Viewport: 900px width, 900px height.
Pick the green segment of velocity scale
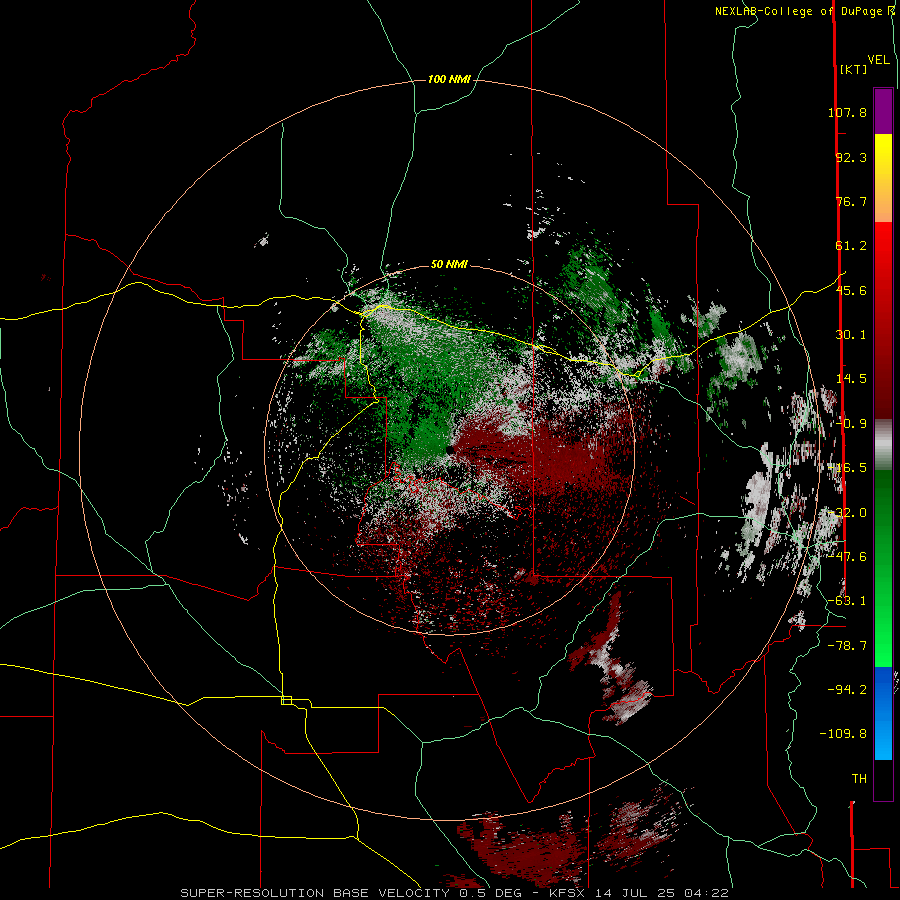pos(883,568)
